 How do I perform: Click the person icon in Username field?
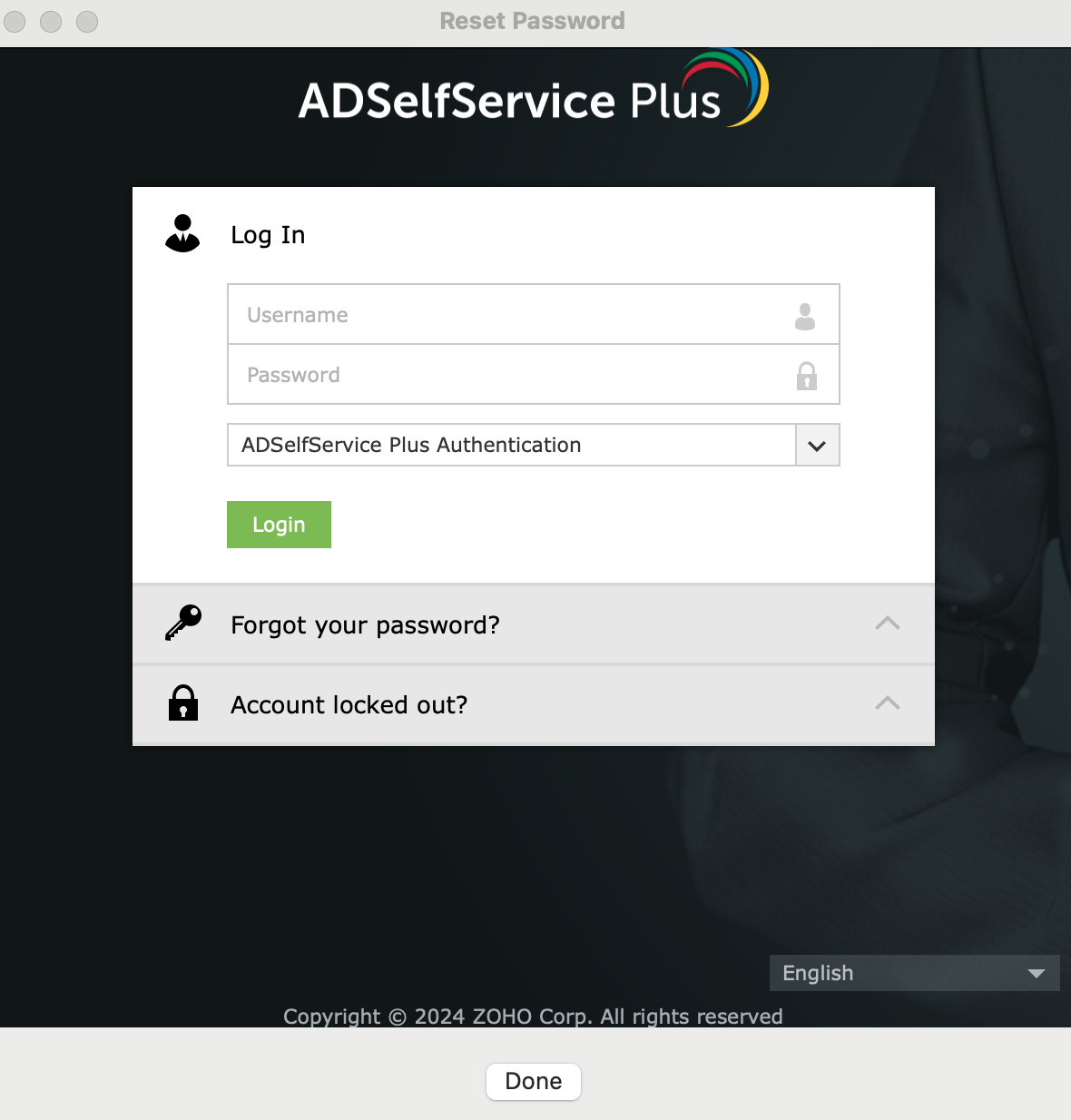805,316
